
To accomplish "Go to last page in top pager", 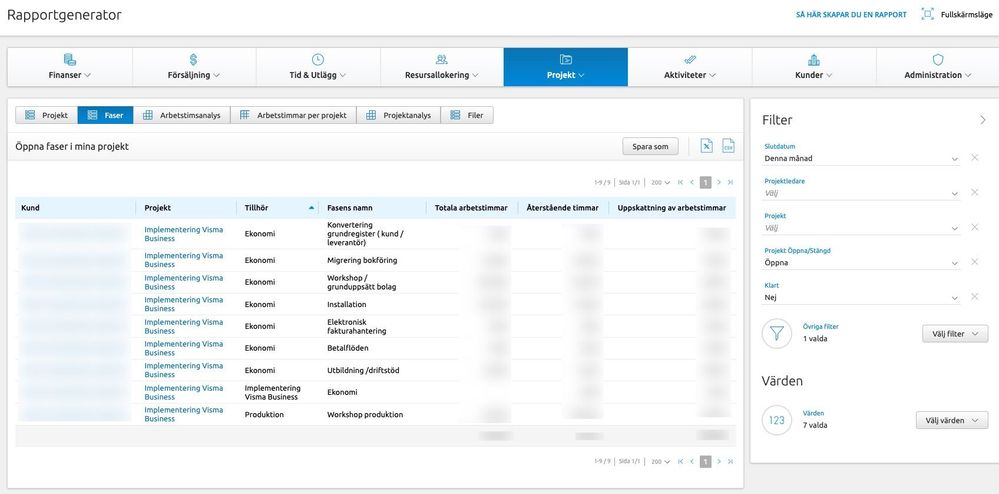I will [x=730, y=182].
